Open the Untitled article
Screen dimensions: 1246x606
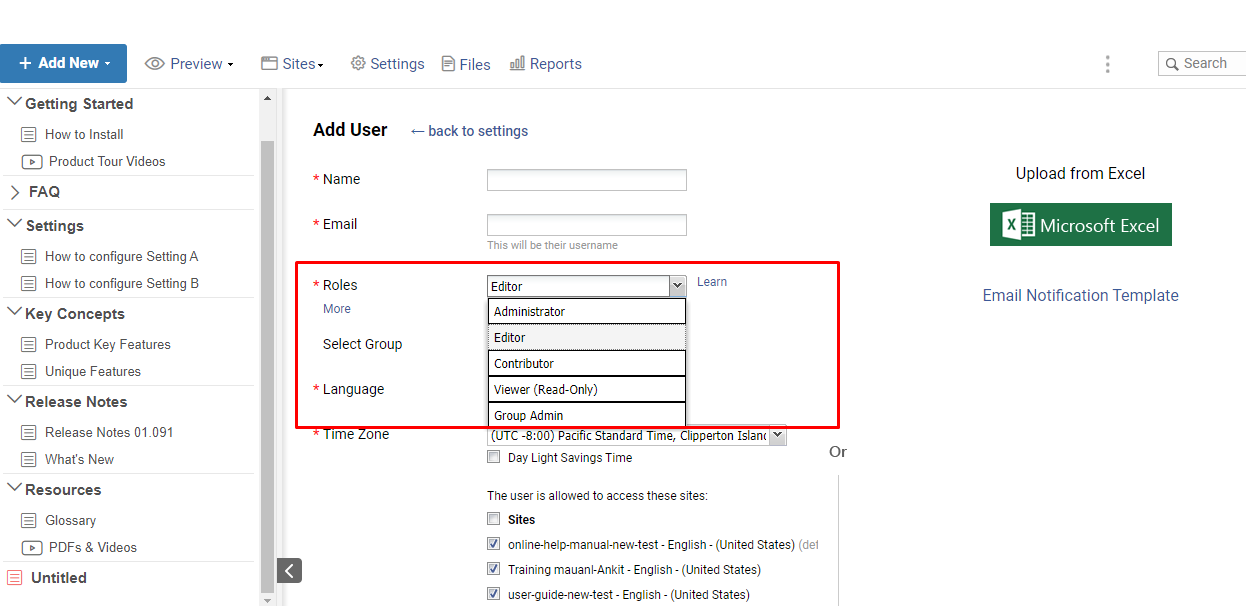pos(58,578)
